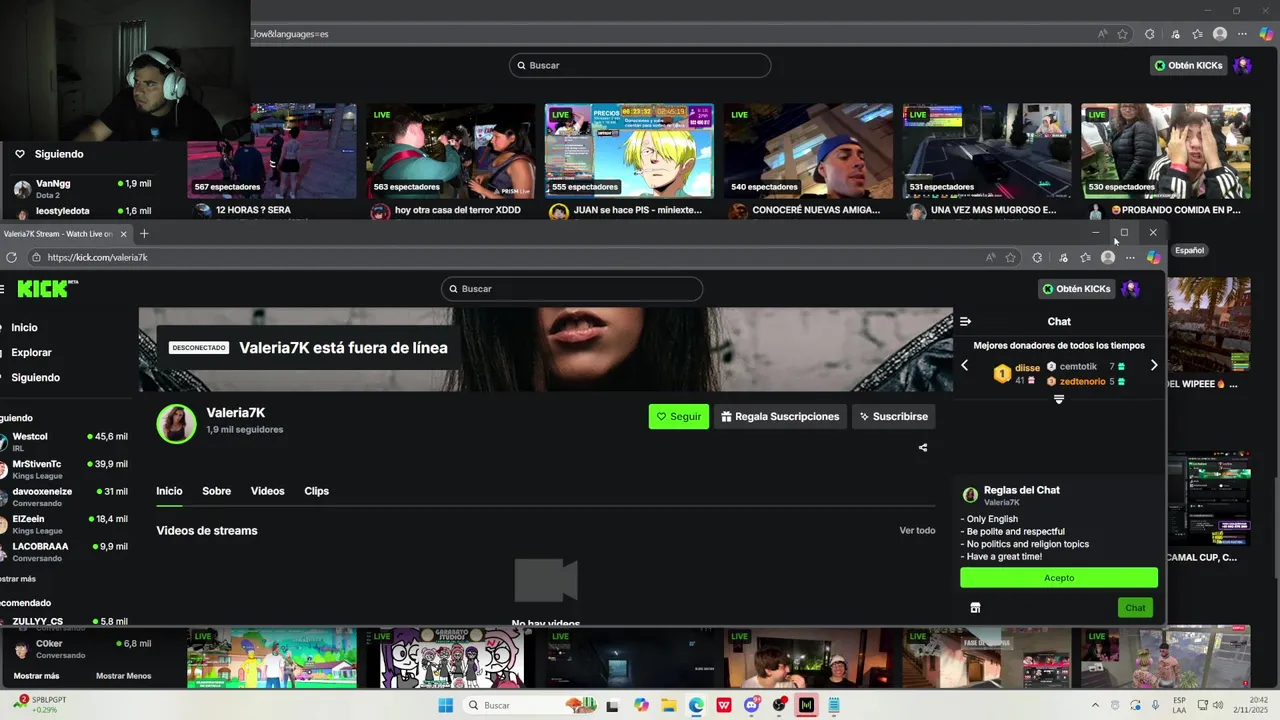Expand the top donors leaderboard chevron
This screenshot has height=720, width=1280.
(1059, 399)
